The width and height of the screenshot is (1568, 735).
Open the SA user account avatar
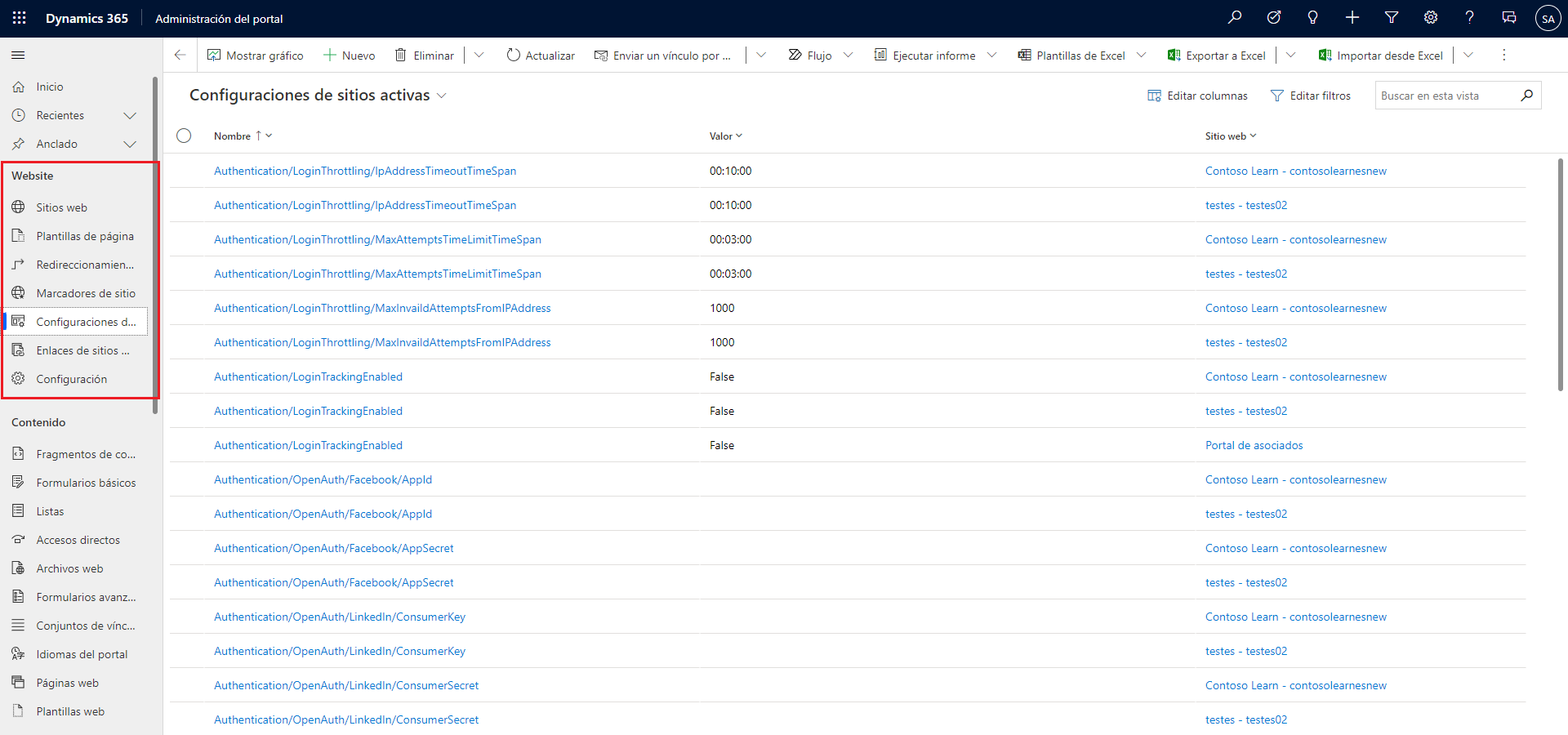1548,19
